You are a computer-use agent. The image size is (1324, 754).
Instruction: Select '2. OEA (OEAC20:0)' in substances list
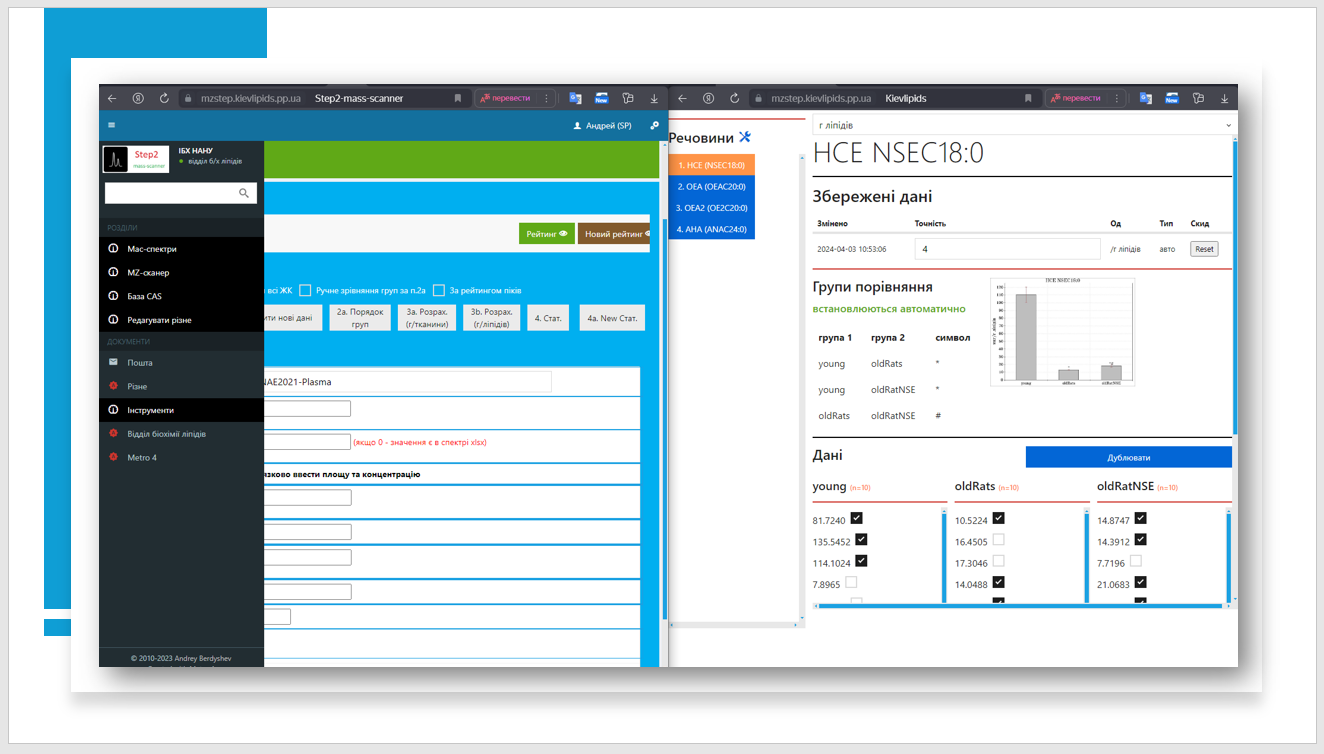click(x=711, y=186)
